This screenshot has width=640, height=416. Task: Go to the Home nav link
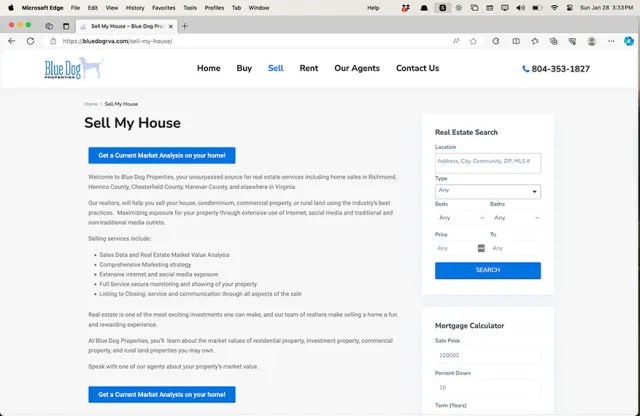(x=209, y=68)
